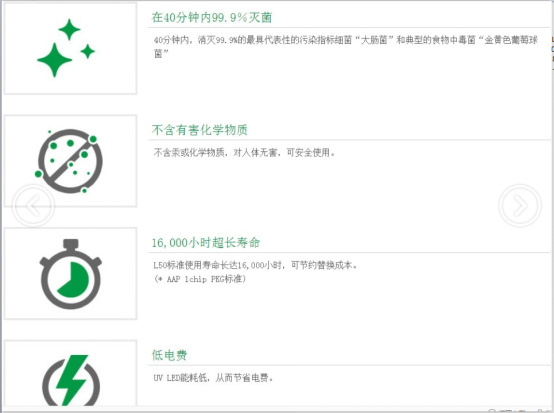Viewport: 554px width, 413px height.
Task: Select the green lightning bolt low-power icon
Action: tap(71, 380)
